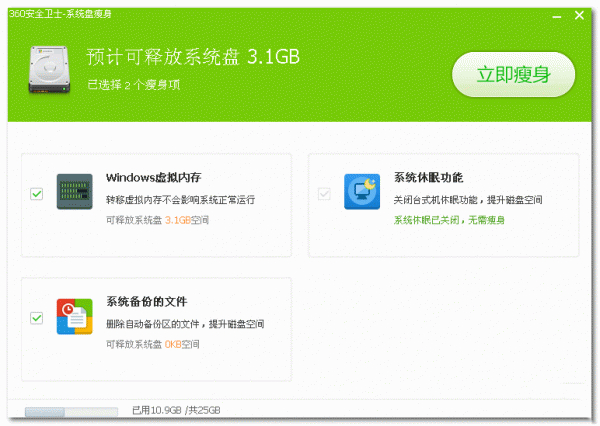The height and width of the screenshot is (426, 600).
Task: Select the 系统休眠功能 title text
Action: pyautogui.click(x=428, y=177)
